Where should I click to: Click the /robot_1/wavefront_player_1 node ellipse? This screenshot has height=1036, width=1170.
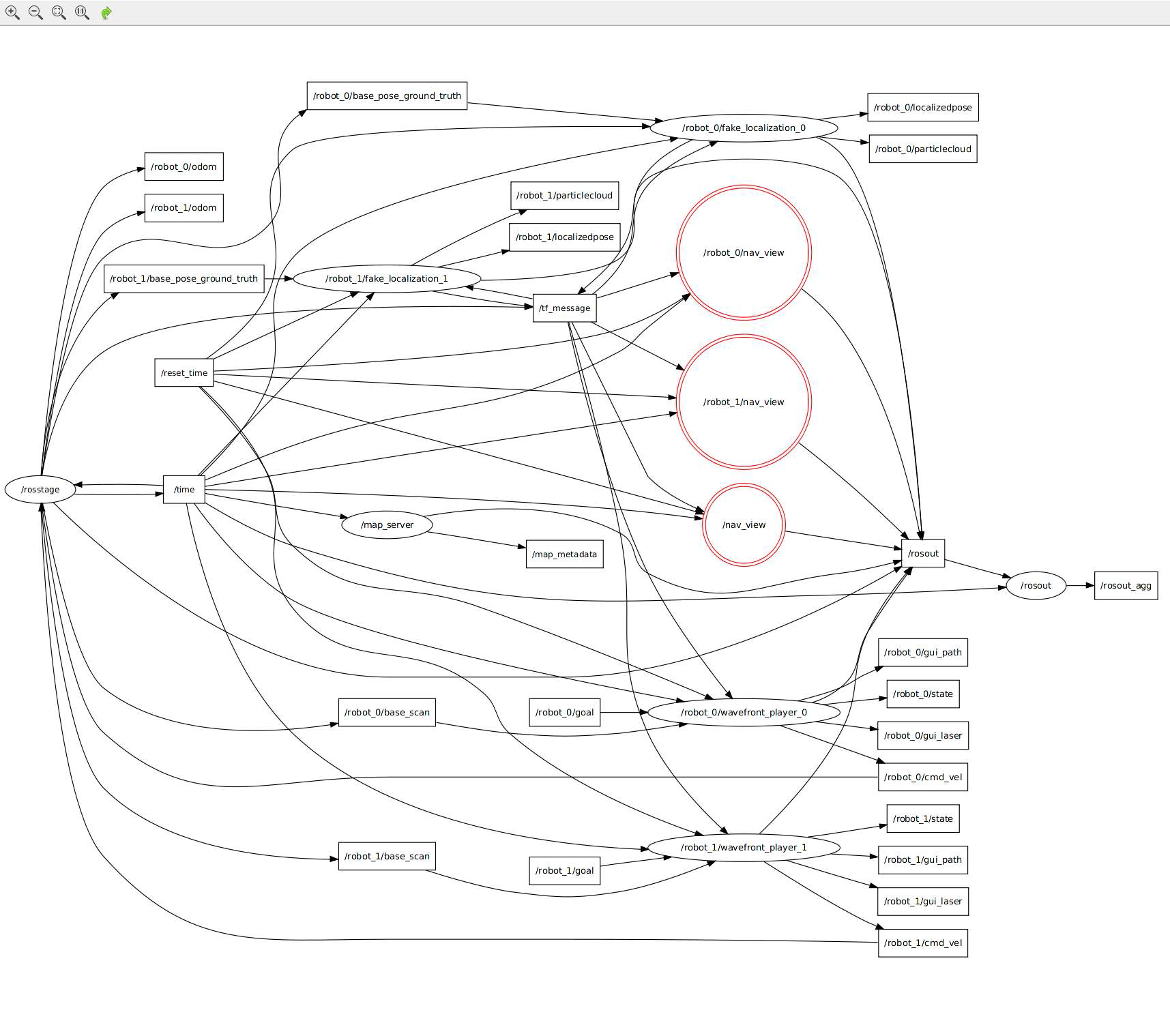point(744,847)
